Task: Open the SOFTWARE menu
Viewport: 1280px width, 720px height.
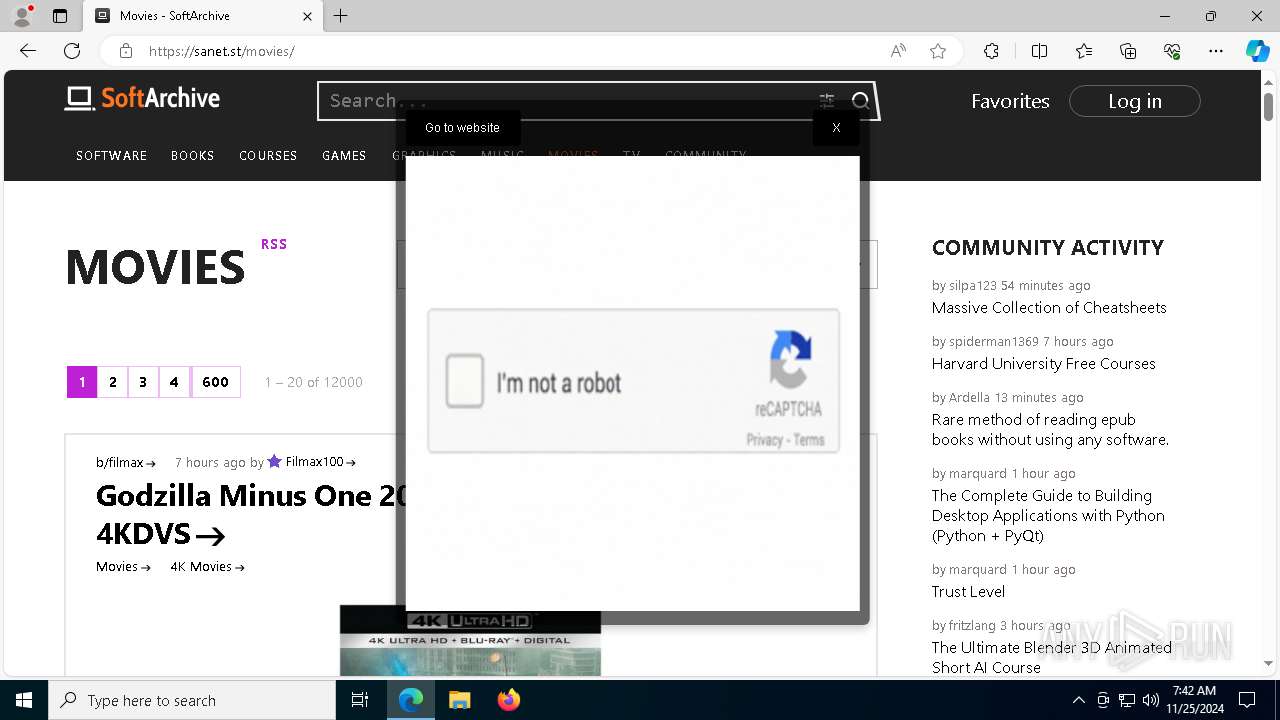Action: (x=111, y=155)
